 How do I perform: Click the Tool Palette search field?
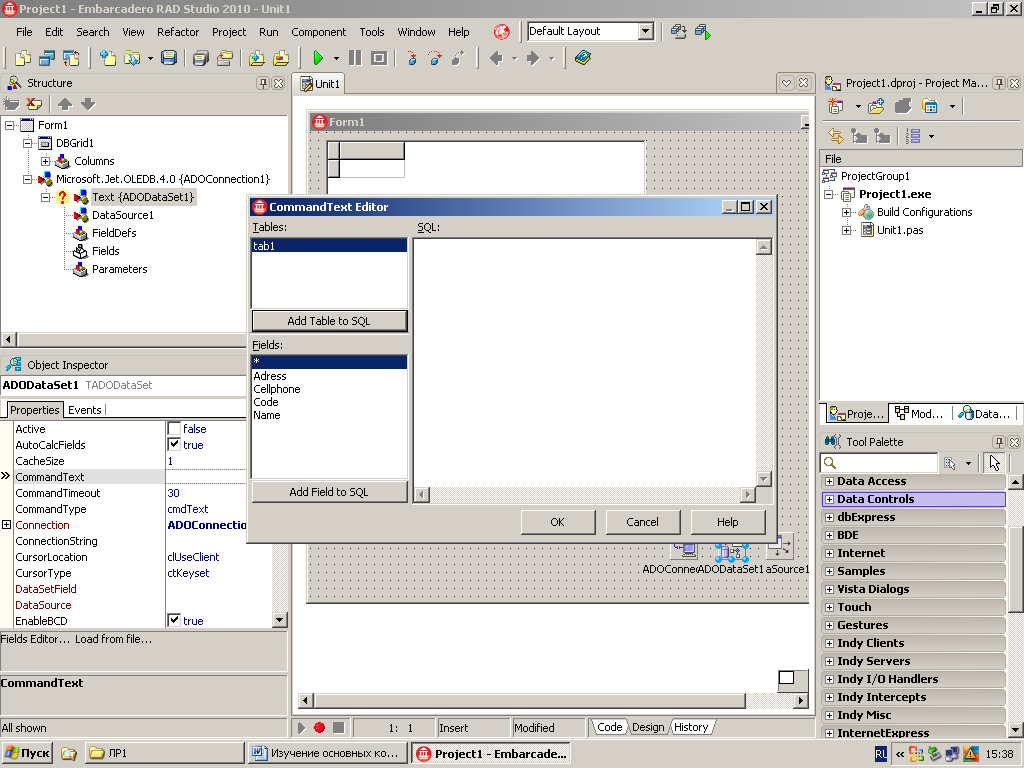pyautogui.click(x=879, y=462)
